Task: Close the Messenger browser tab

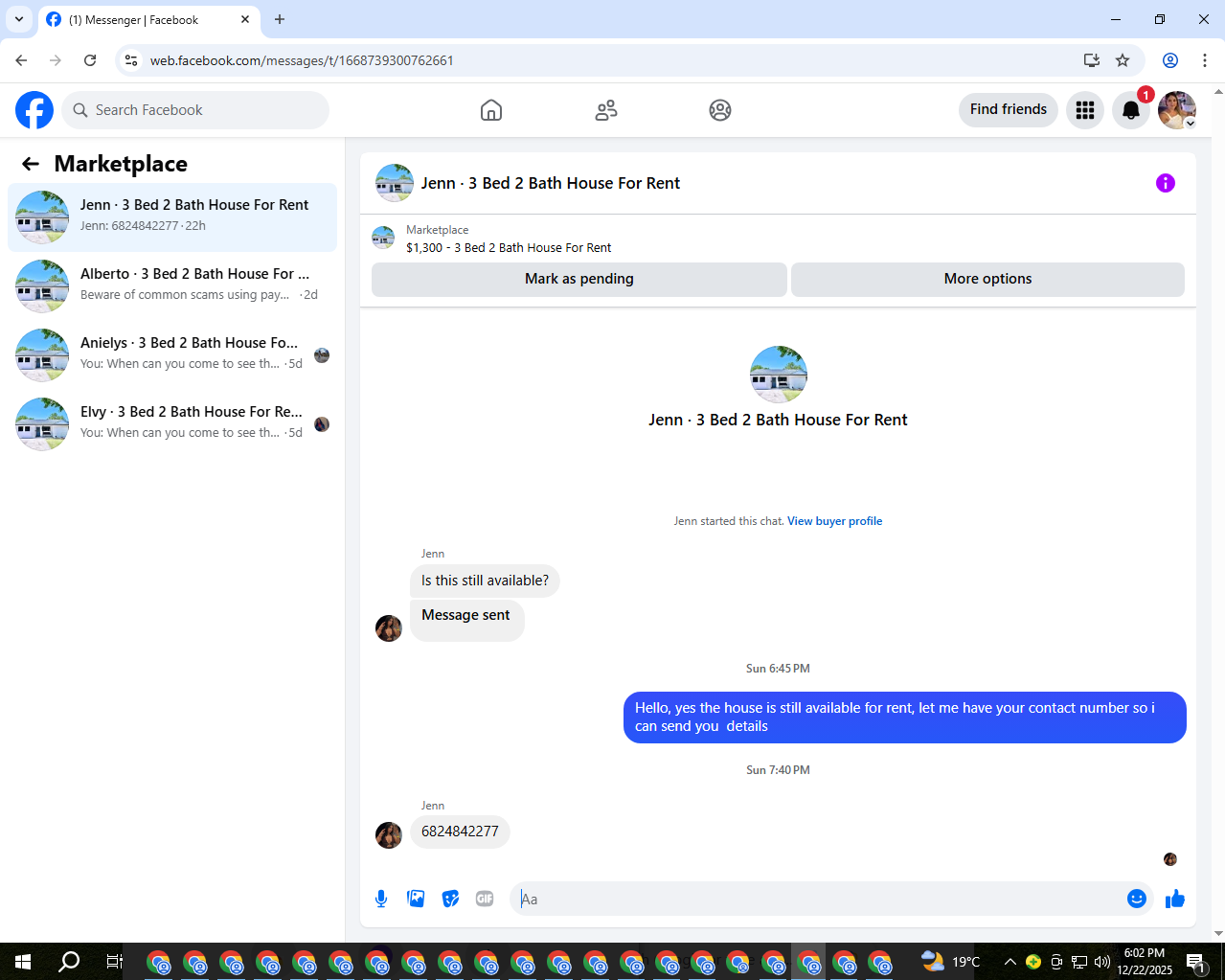Action: [245, 19]
